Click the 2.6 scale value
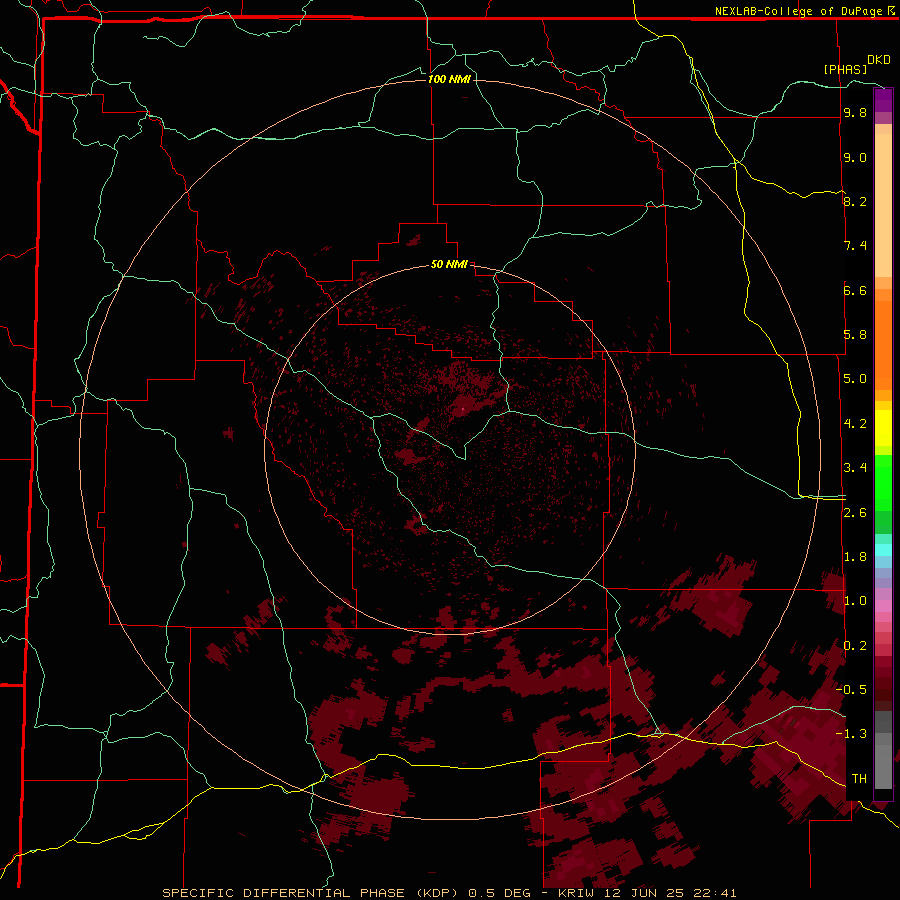Viewport: 900px width, 900px height. (x=855, y=513)
